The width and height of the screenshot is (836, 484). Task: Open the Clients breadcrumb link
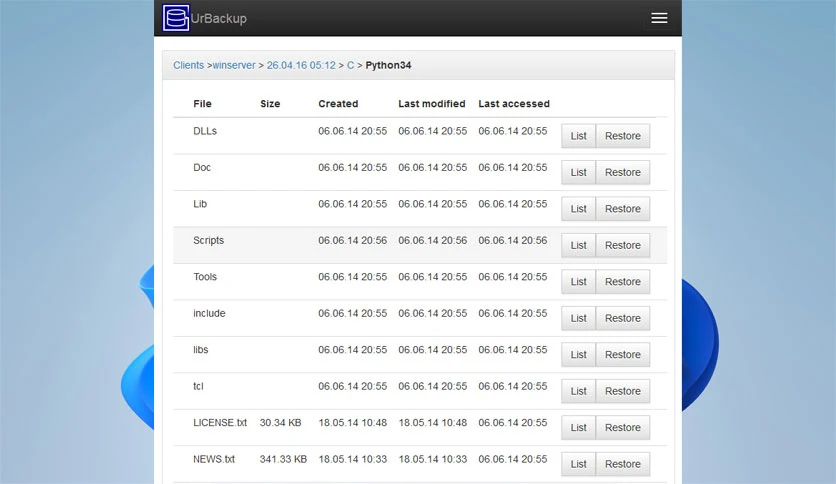(188, 65)
